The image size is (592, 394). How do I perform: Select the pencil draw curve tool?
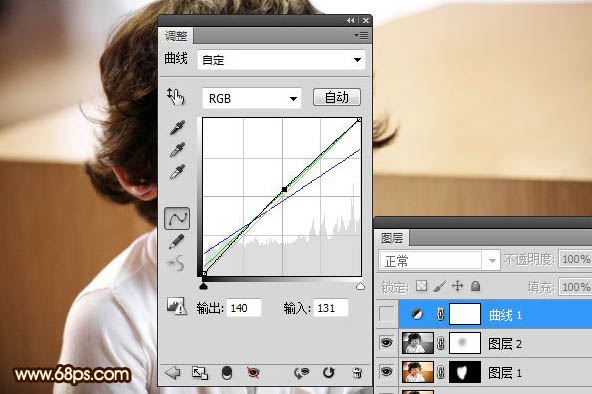pos(176,242)
